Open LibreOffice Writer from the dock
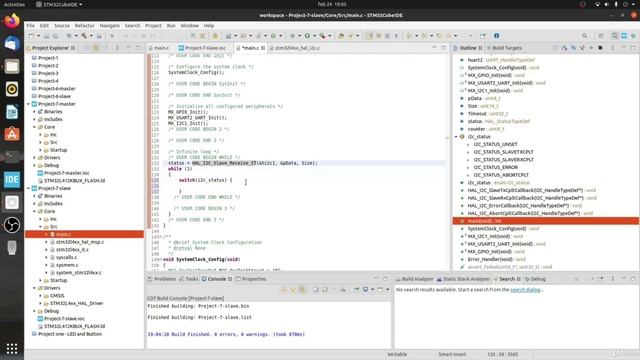 12,111
